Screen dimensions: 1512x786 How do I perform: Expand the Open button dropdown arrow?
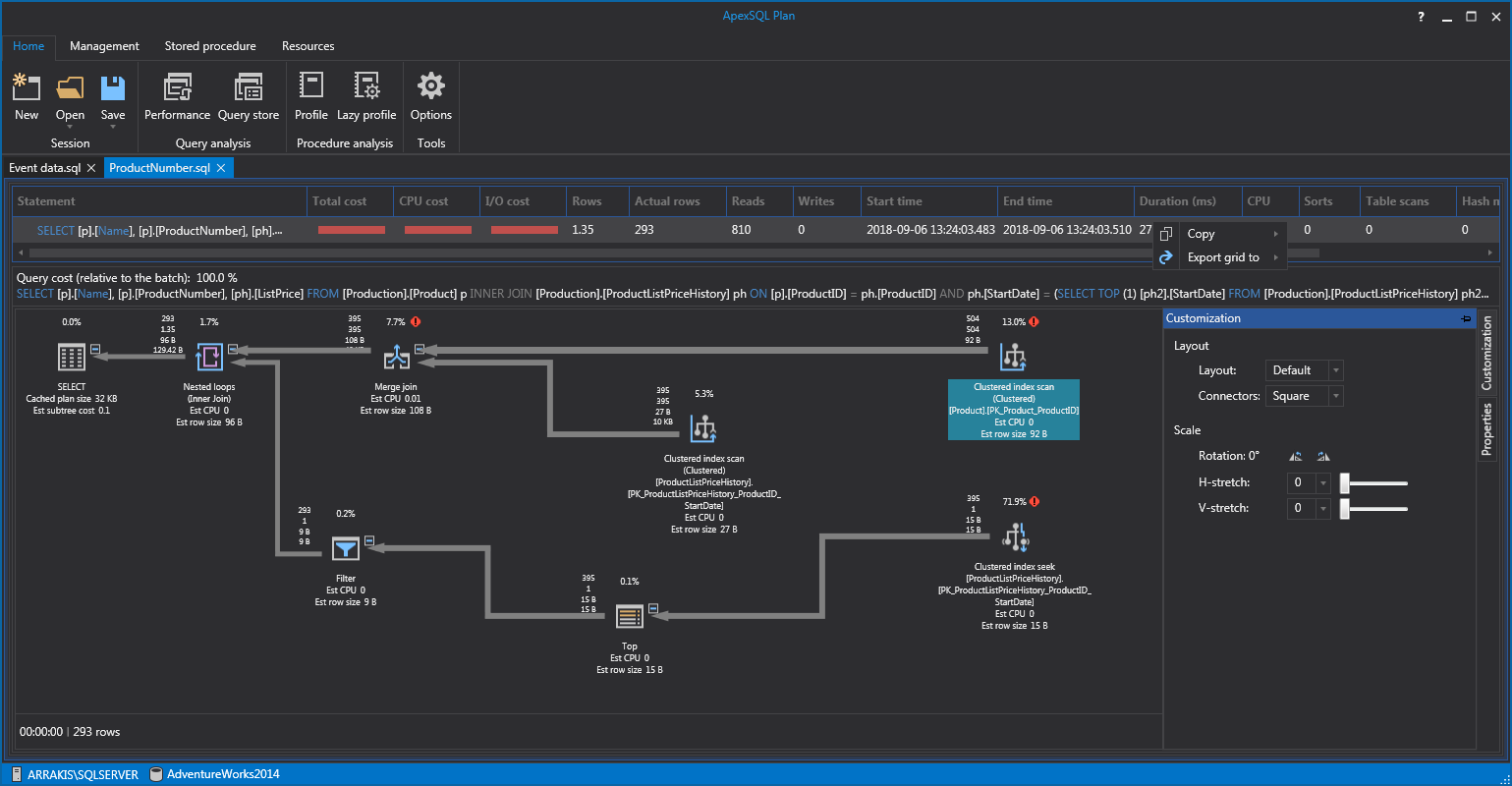pos(70,128)
